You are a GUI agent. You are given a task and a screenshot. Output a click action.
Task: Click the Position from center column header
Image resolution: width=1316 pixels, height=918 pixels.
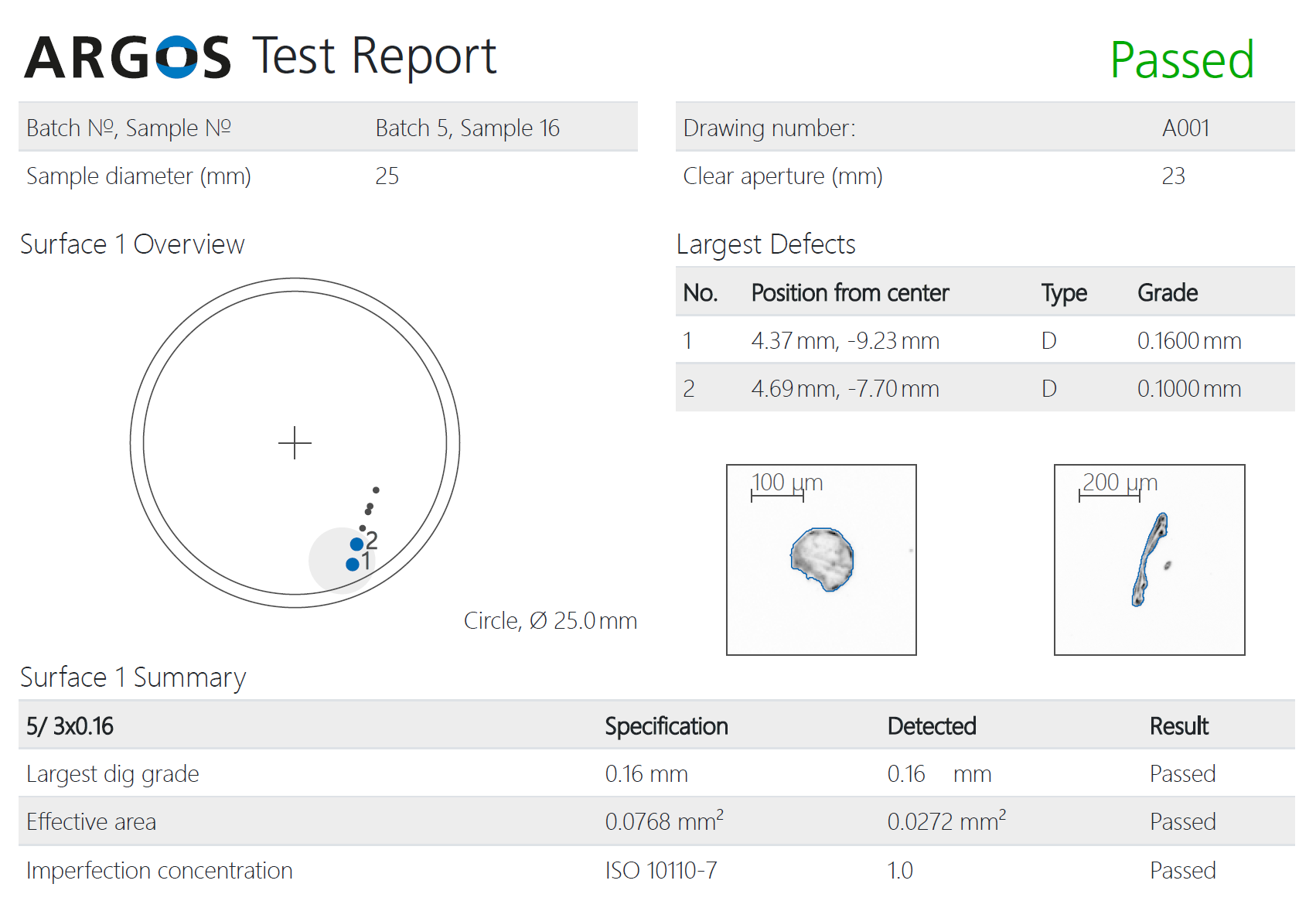(x=849, y=293)
